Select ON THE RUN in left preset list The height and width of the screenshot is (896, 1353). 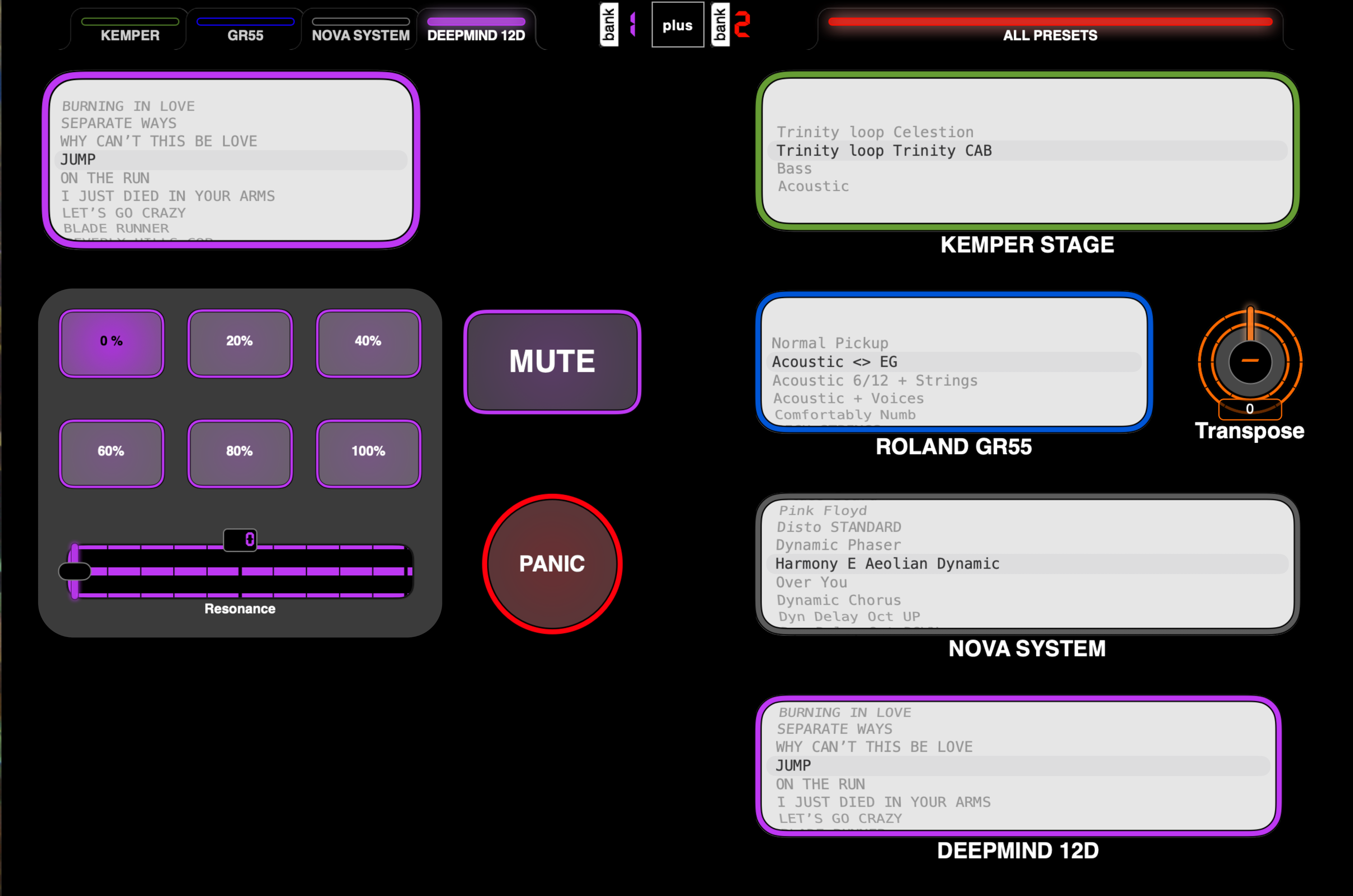[x=105, y=178]
